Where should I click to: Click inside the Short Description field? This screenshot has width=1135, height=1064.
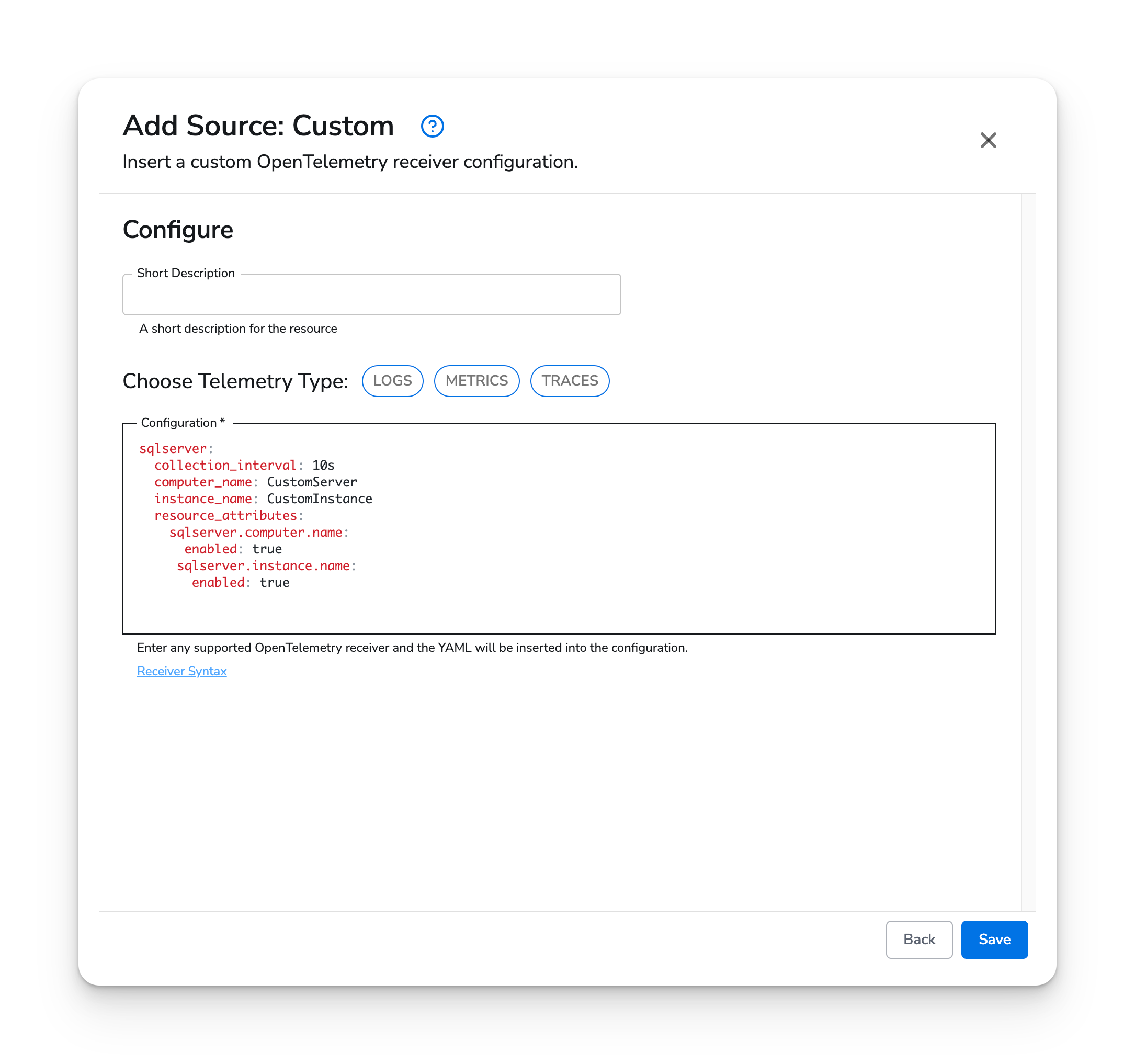[x=371, y=294]
